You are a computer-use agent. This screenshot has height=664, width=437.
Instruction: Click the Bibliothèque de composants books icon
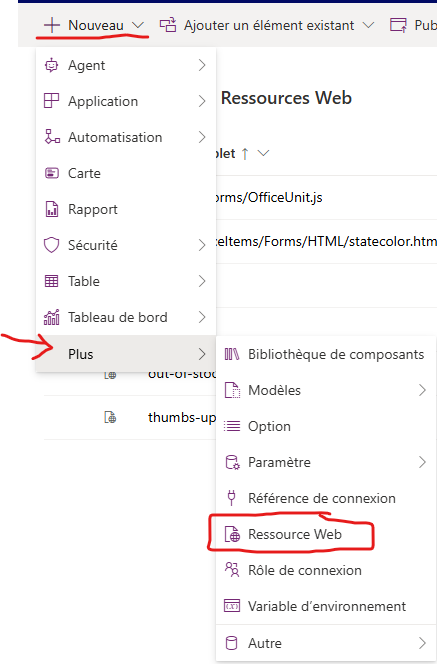232,354
